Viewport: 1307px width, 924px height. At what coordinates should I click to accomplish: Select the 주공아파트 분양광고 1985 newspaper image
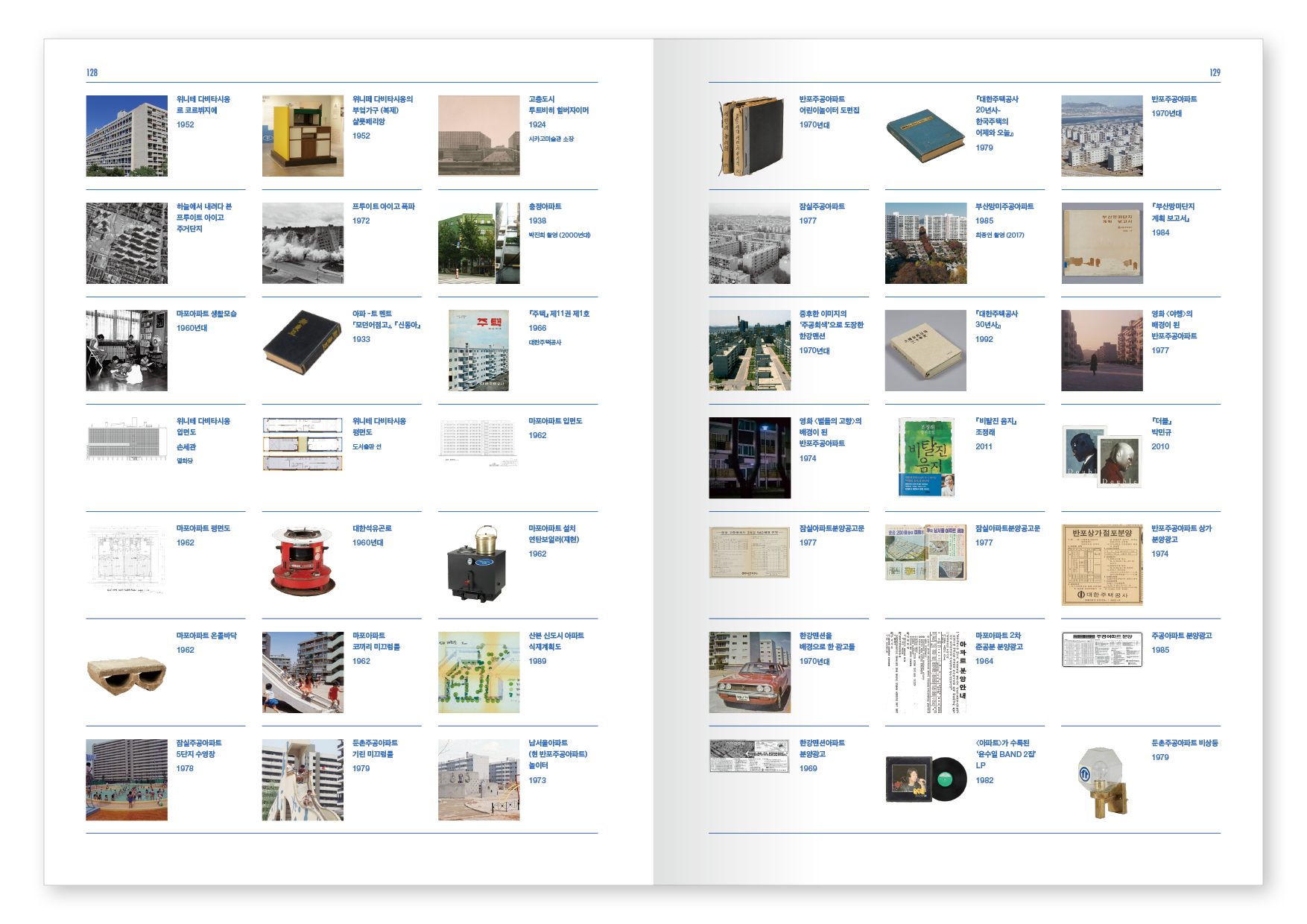1102,650
